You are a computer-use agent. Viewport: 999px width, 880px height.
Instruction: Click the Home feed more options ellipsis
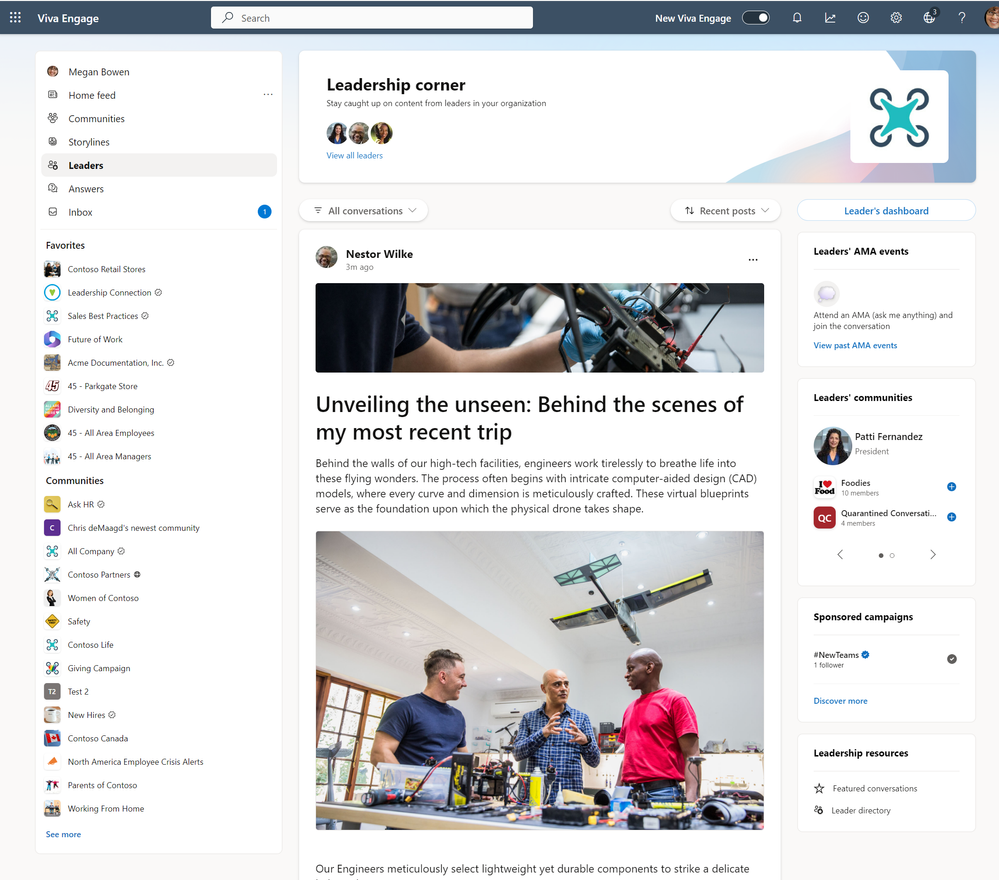pos(268,94)
